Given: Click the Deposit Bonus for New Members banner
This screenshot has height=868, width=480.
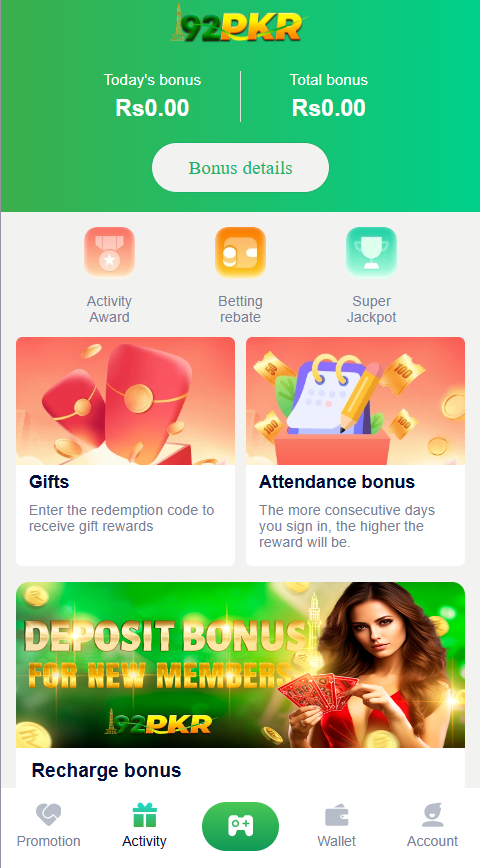Looking at the screenshot, I should point(240,665).
